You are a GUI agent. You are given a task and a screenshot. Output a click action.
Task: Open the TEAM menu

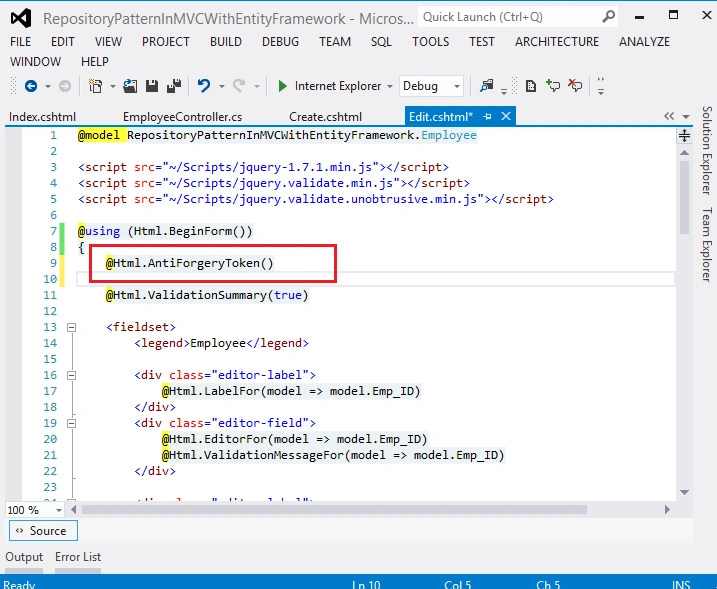335,42
